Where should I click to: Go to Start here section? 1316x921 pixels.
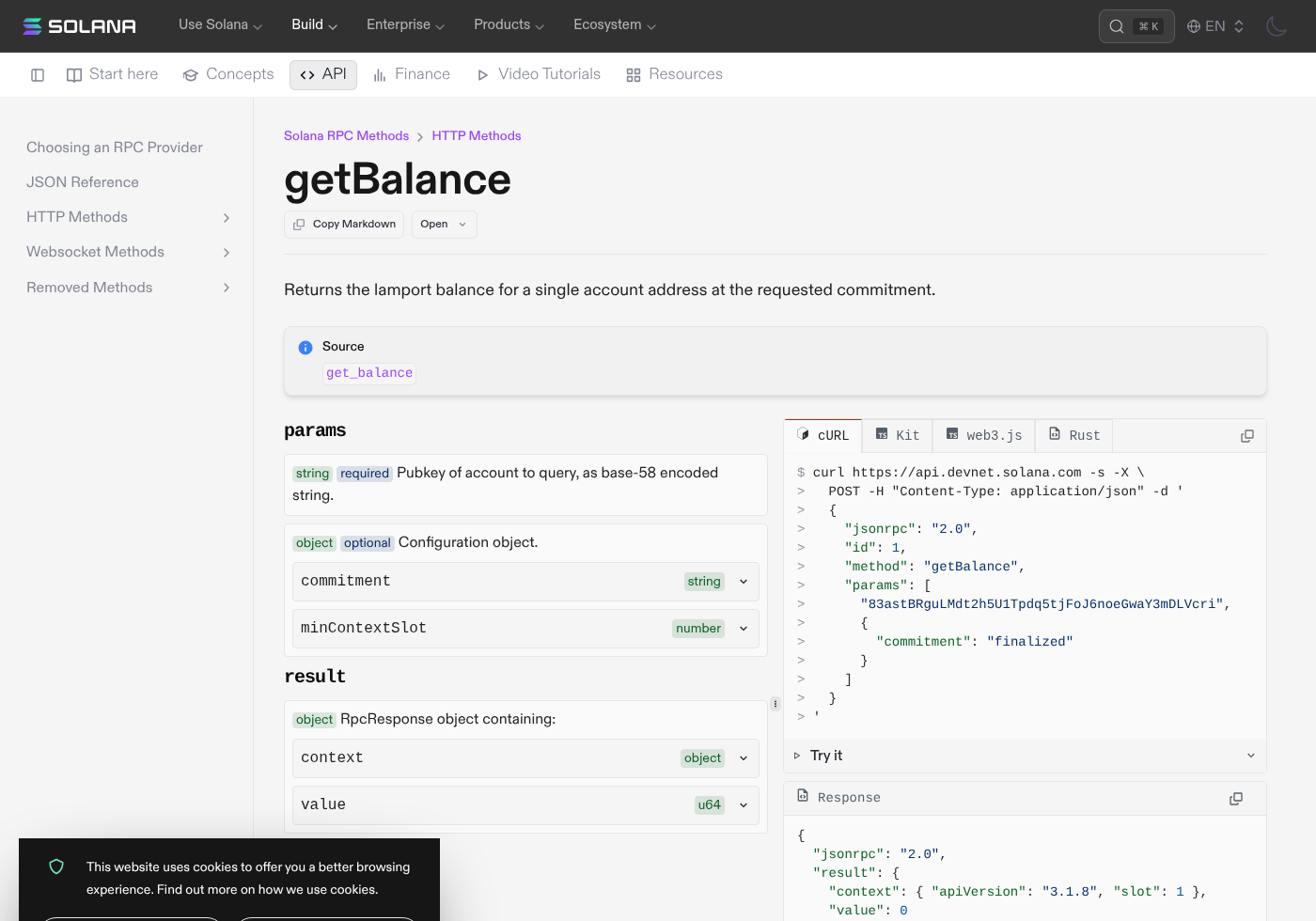point(112,74)
